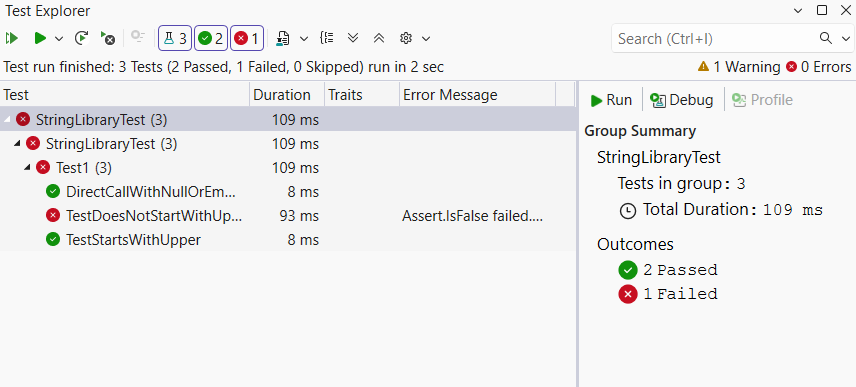Collapse the top StringLibraryTest (3) node

pyautogui.click(x=7, y=119)
